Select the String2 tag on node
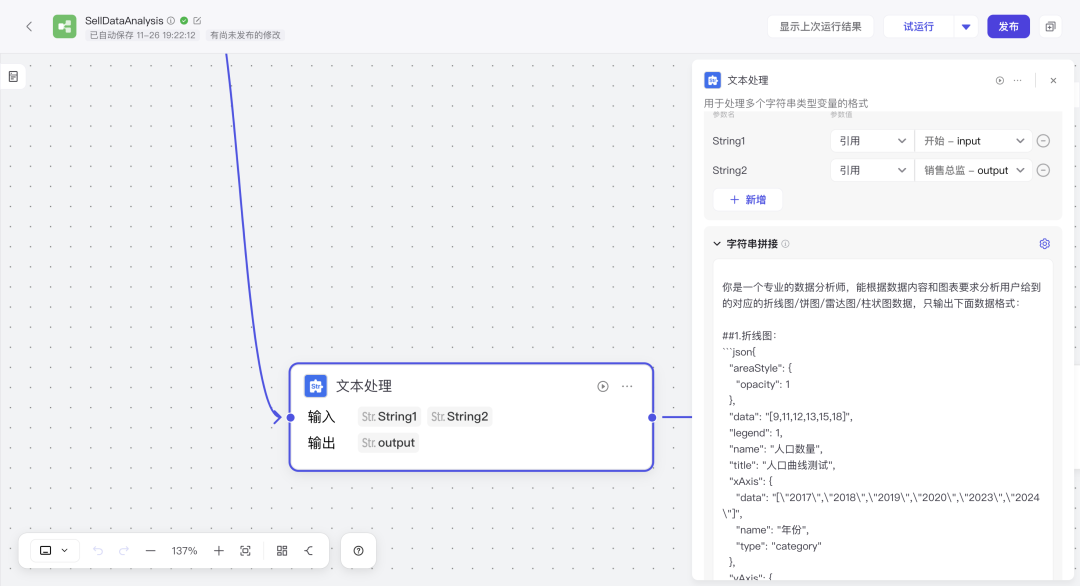 (459, 417)
